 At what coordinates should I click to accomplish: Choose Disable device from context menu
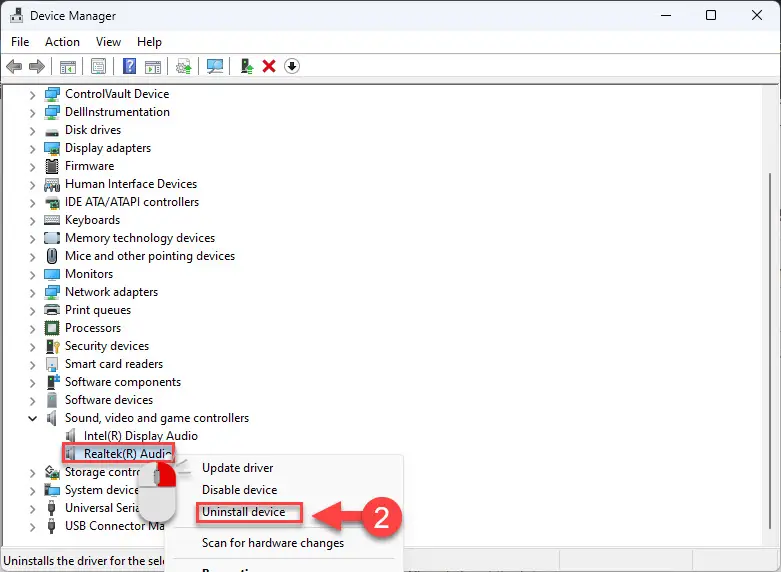point(239,490)
